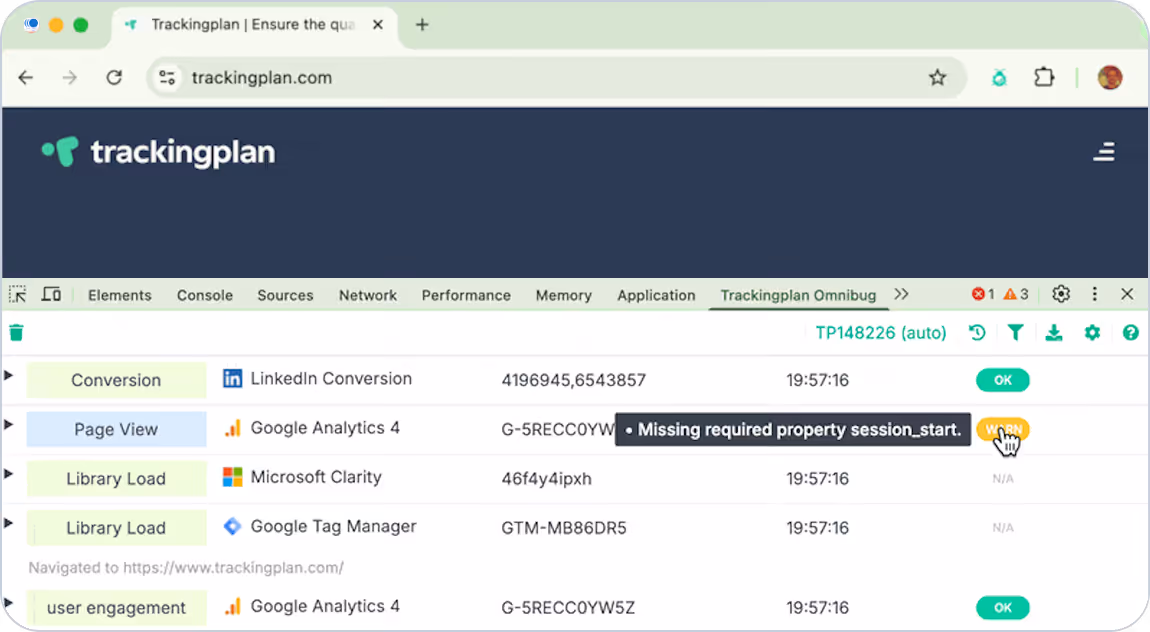View site information icon in address bar
The image size is (1150, 632).
tap(167, 78)
